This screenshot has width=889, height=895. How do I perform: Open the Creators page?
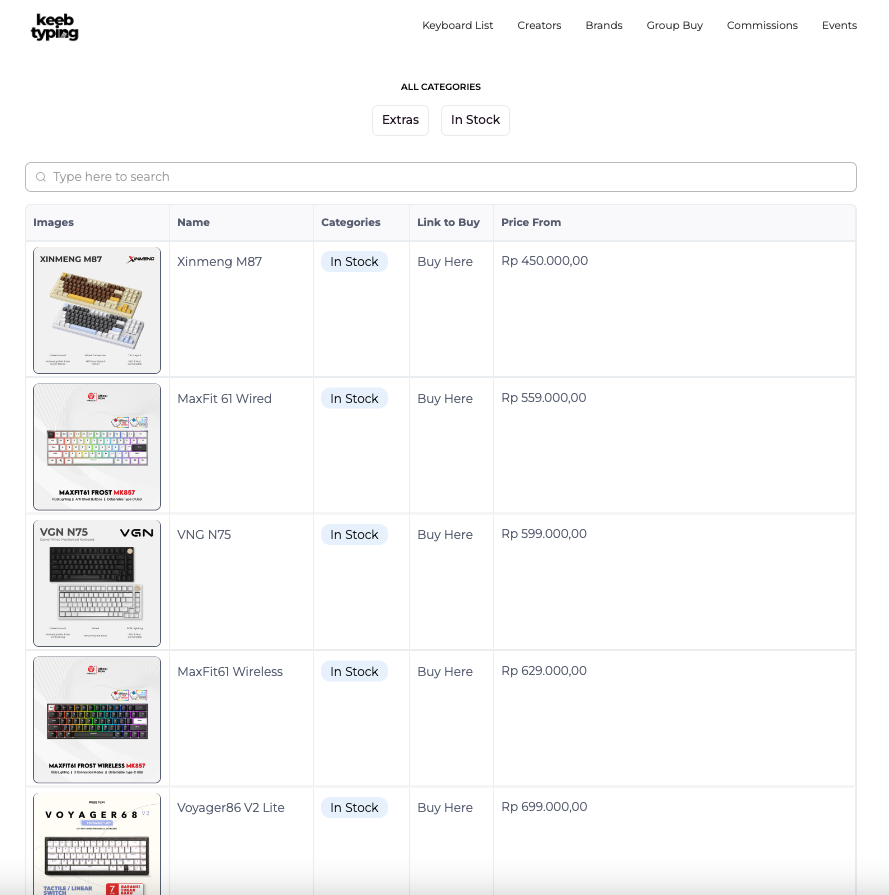539,25
